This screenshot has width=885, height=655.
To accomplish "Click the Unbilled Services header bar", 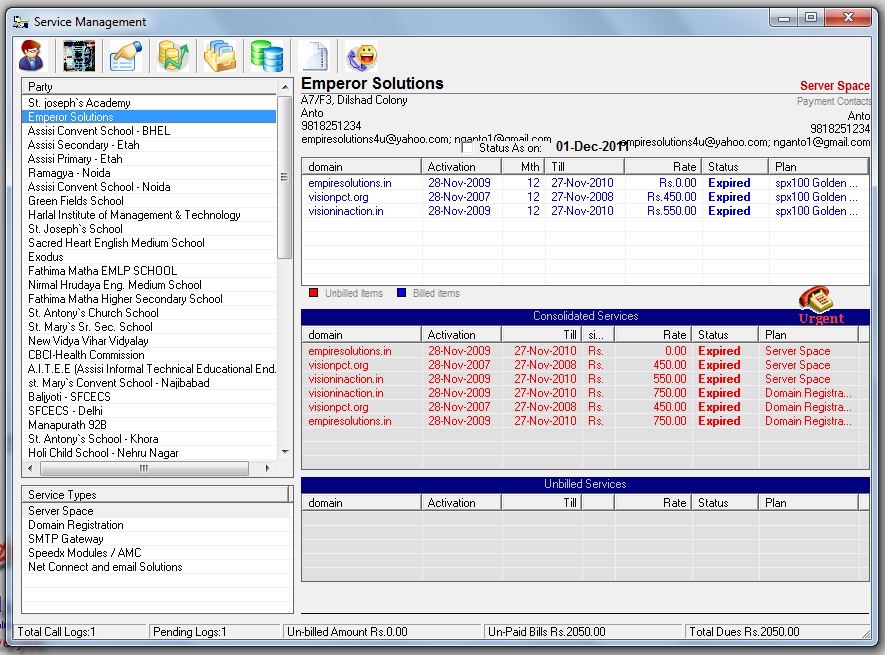I will coord(585,484).
